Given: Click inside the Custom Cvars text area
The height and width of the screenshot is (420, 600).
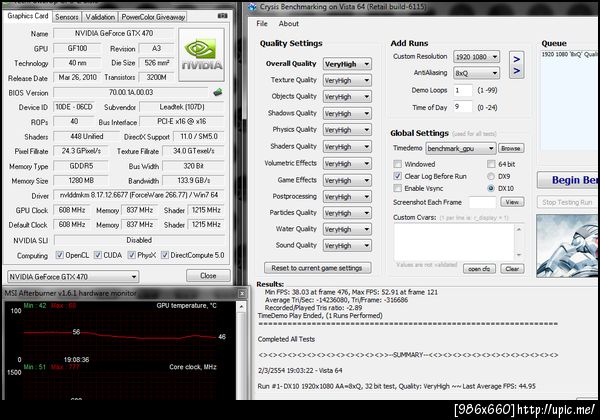Looking at the screenshot, I should [x=454, y=242].
